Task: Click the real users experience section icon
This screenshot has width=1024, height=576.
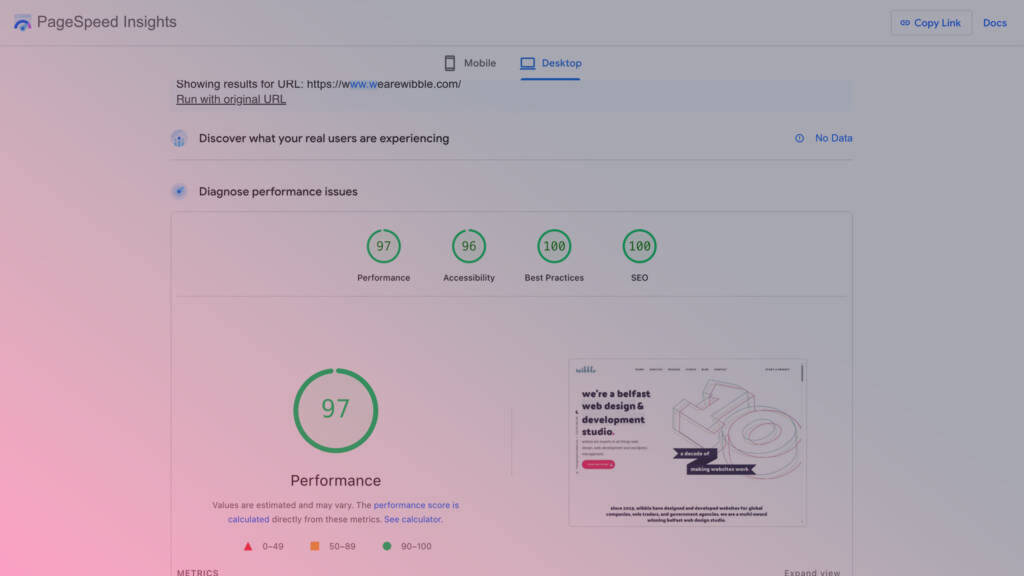Action: [x=179, y=139]
